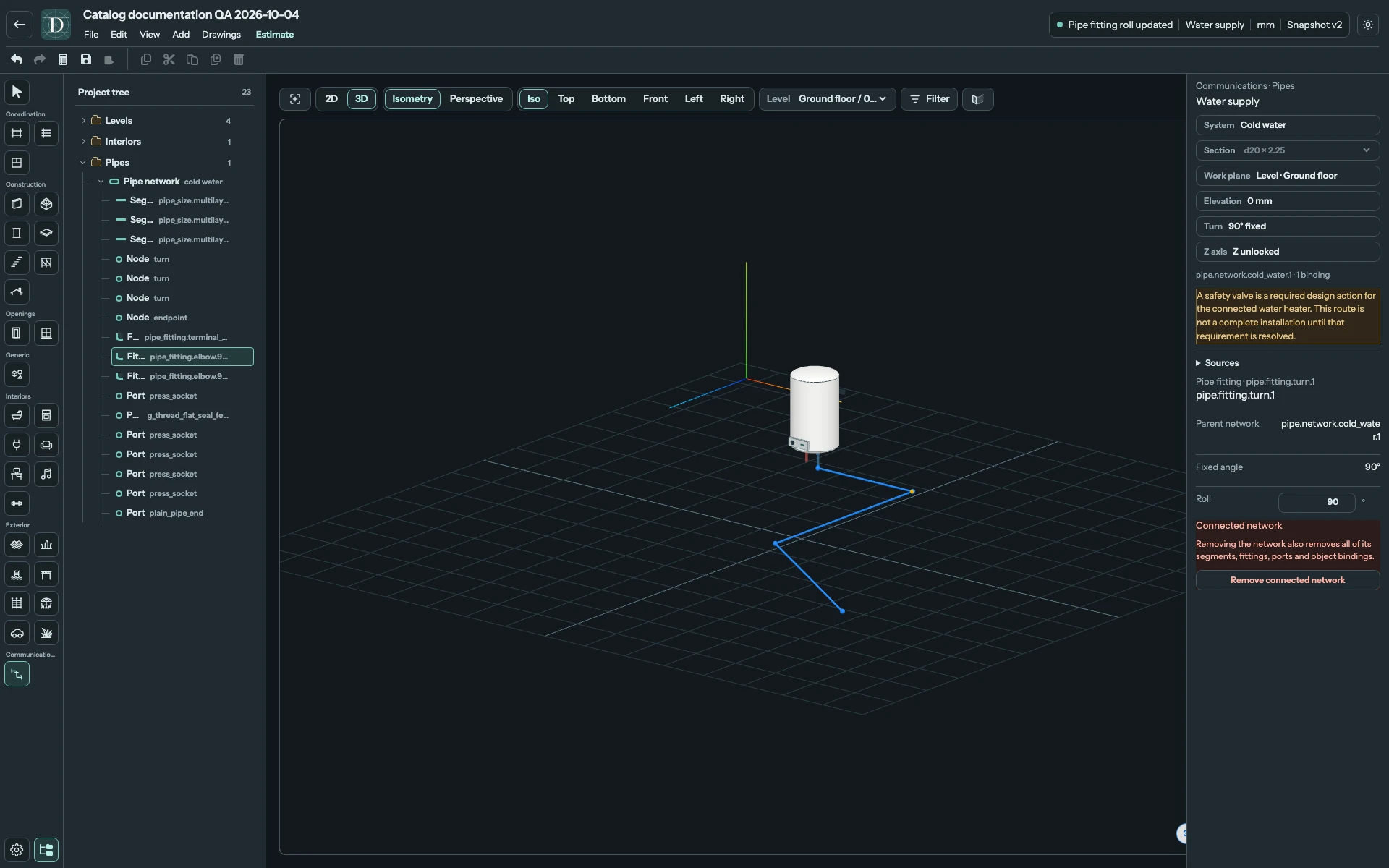This screenshot has width=1389, height=868.
Task: Open the Section d20×2.25 dropdown
Action: tap(1288, 150)
